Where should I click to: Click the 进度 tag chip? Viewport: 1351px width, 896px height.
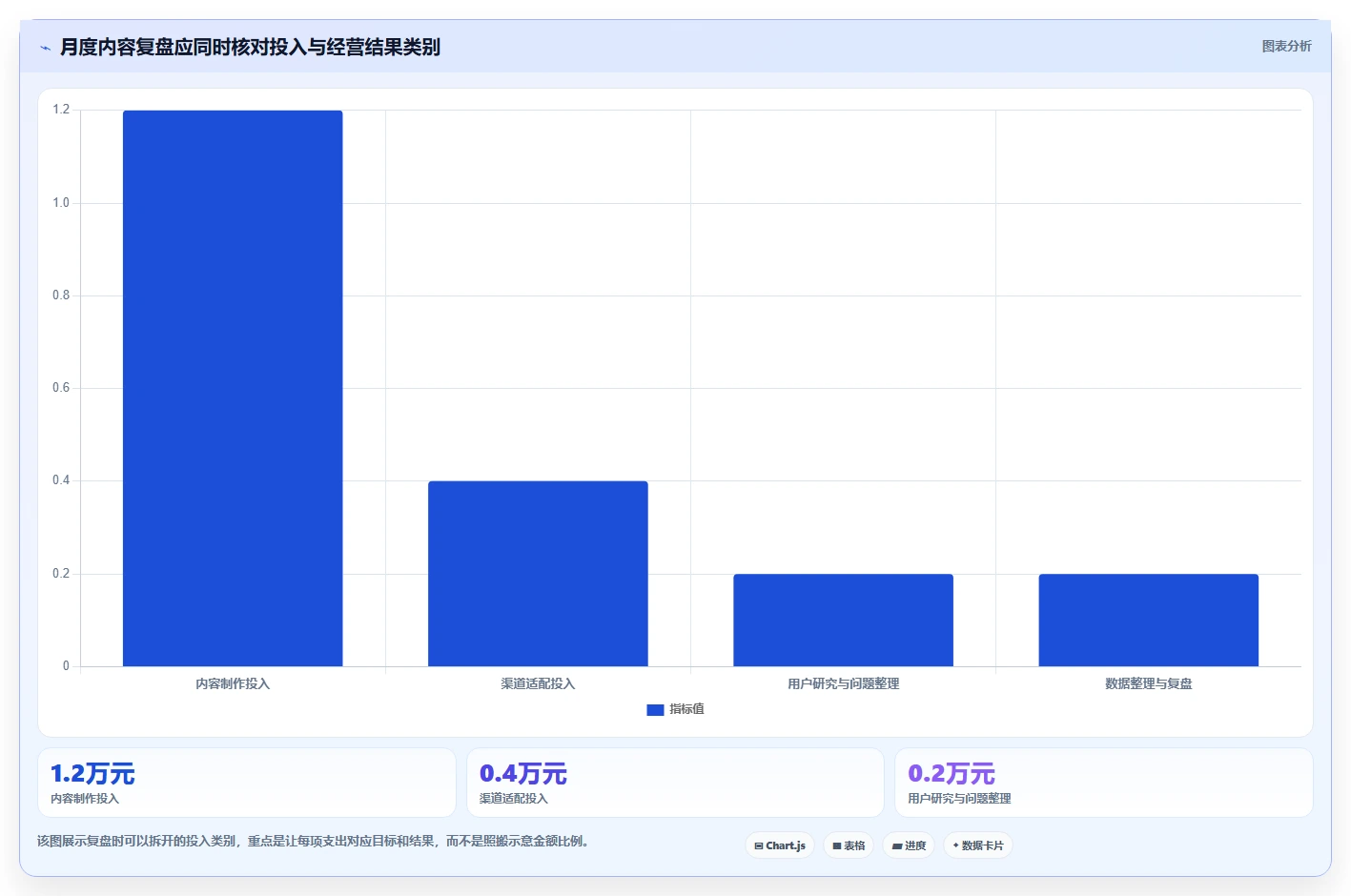coord(909,845)
